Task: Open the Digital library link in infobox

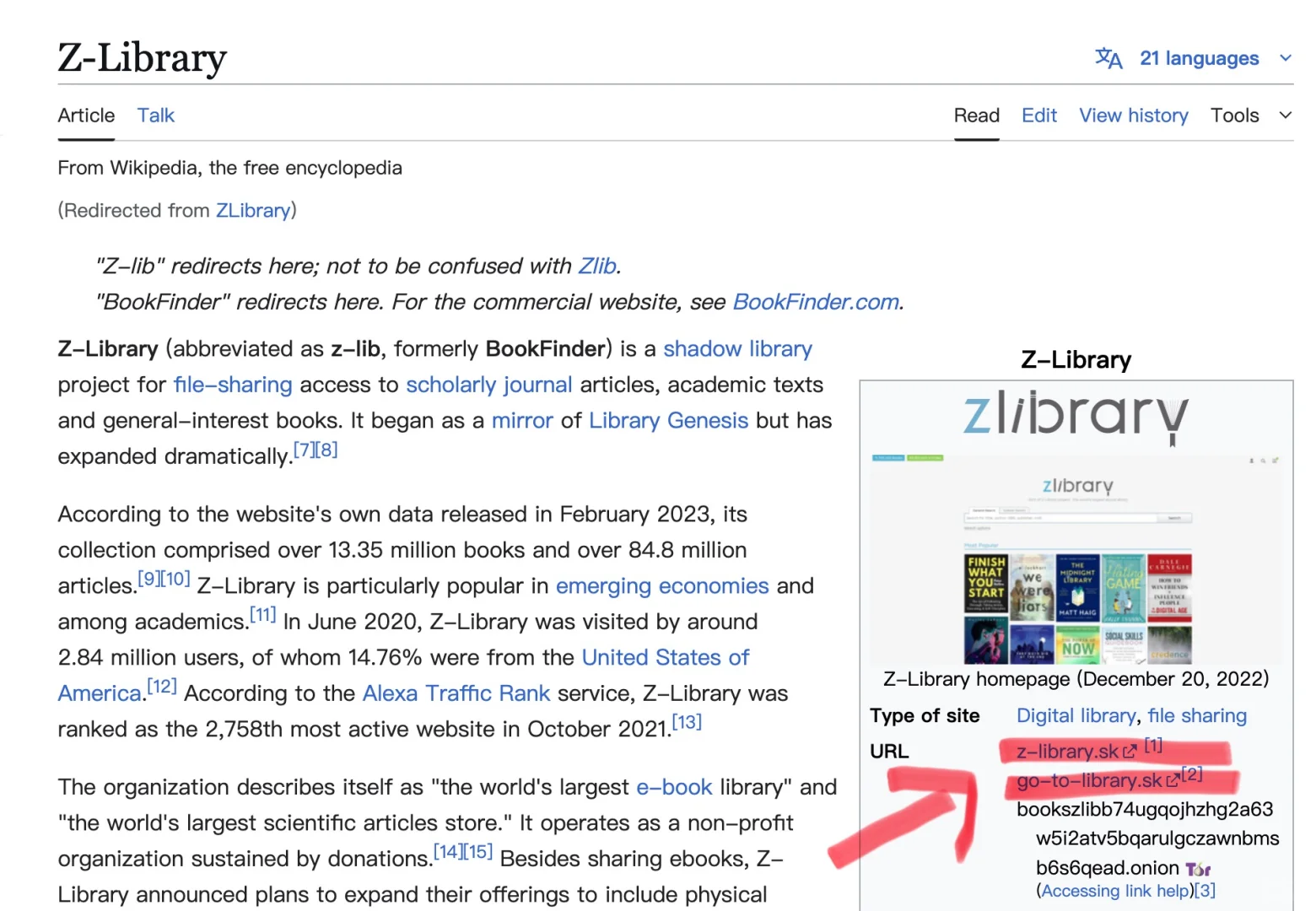Action: pyautogui.click(x=1076, y=715)
